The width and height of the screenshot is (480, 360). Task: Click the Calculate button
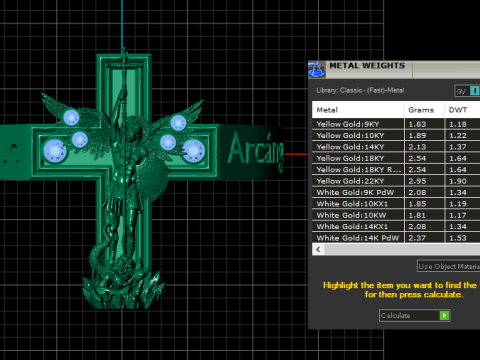click(x=414, y=315)
